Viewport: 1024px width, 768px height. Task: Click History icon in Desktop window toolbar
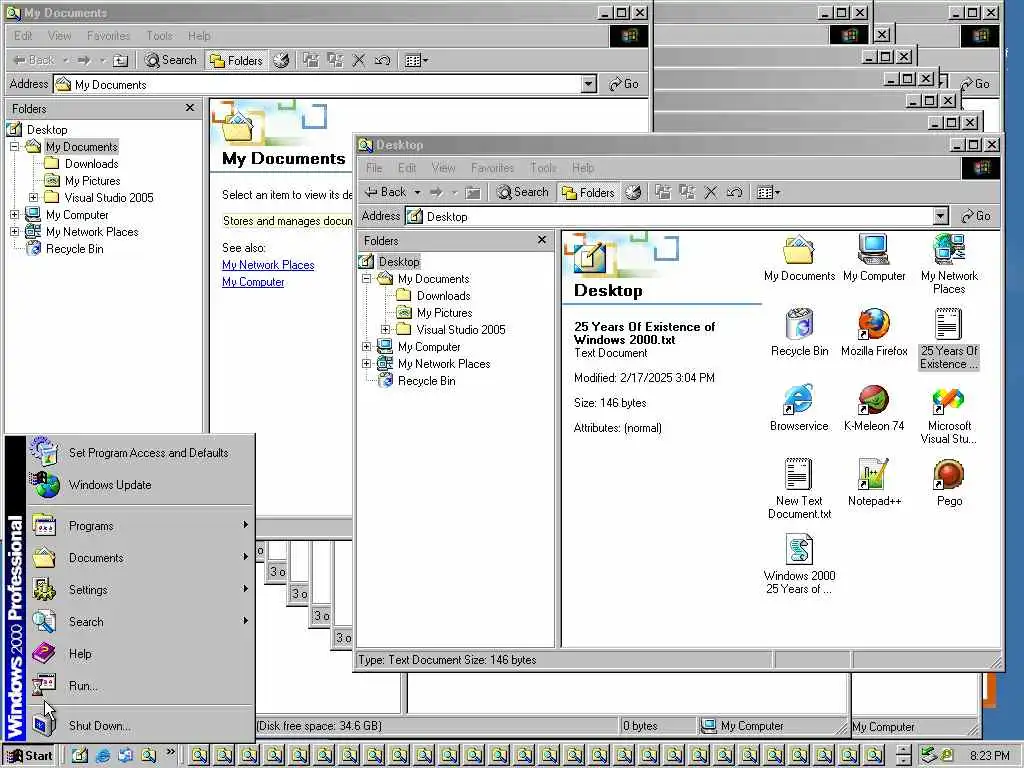[x=633, y=192]
